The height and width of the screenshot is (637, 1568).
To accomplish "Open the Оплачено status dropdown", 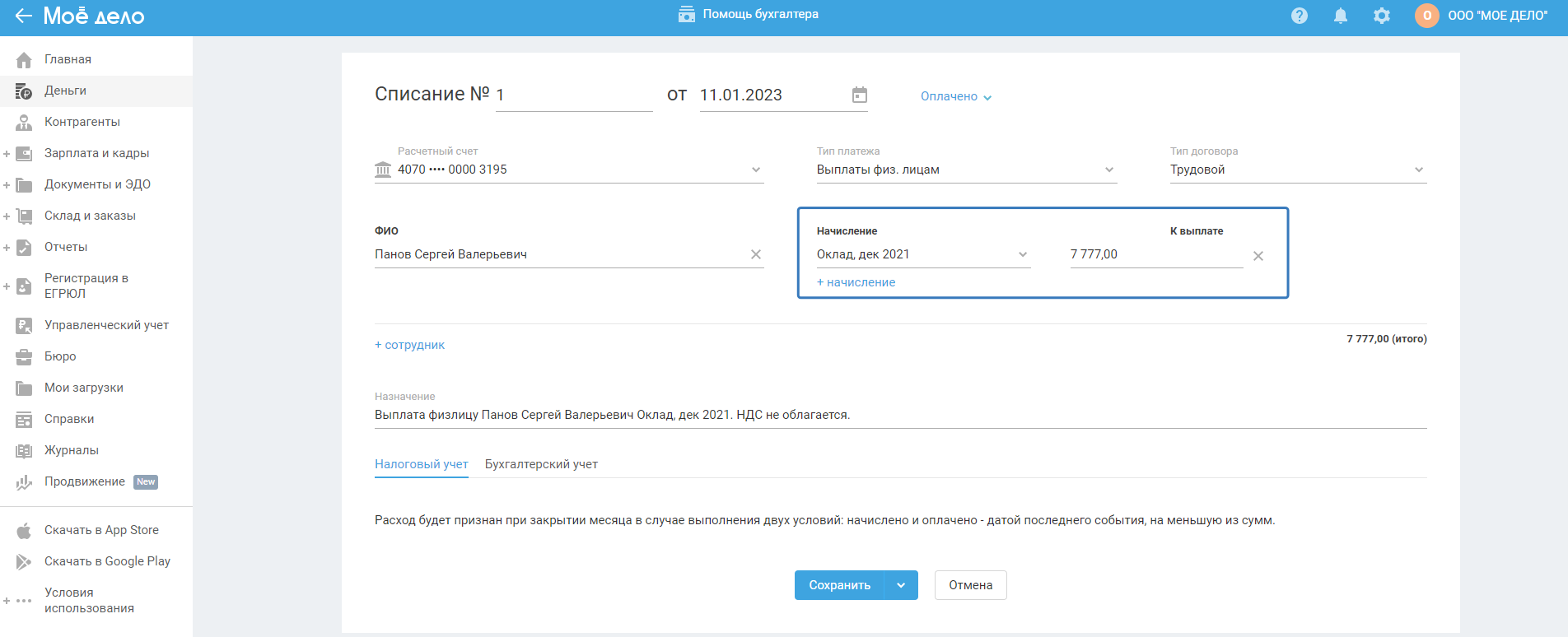I will tap(956, 96).
